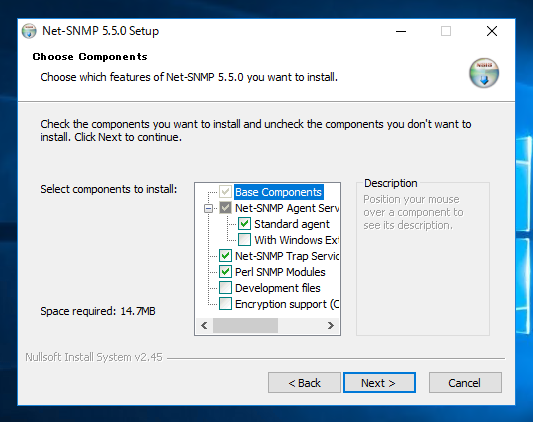Viewport: 533px width, 422px height.
Task: Enable the Development files checkbox
Action: click(225, 288)
